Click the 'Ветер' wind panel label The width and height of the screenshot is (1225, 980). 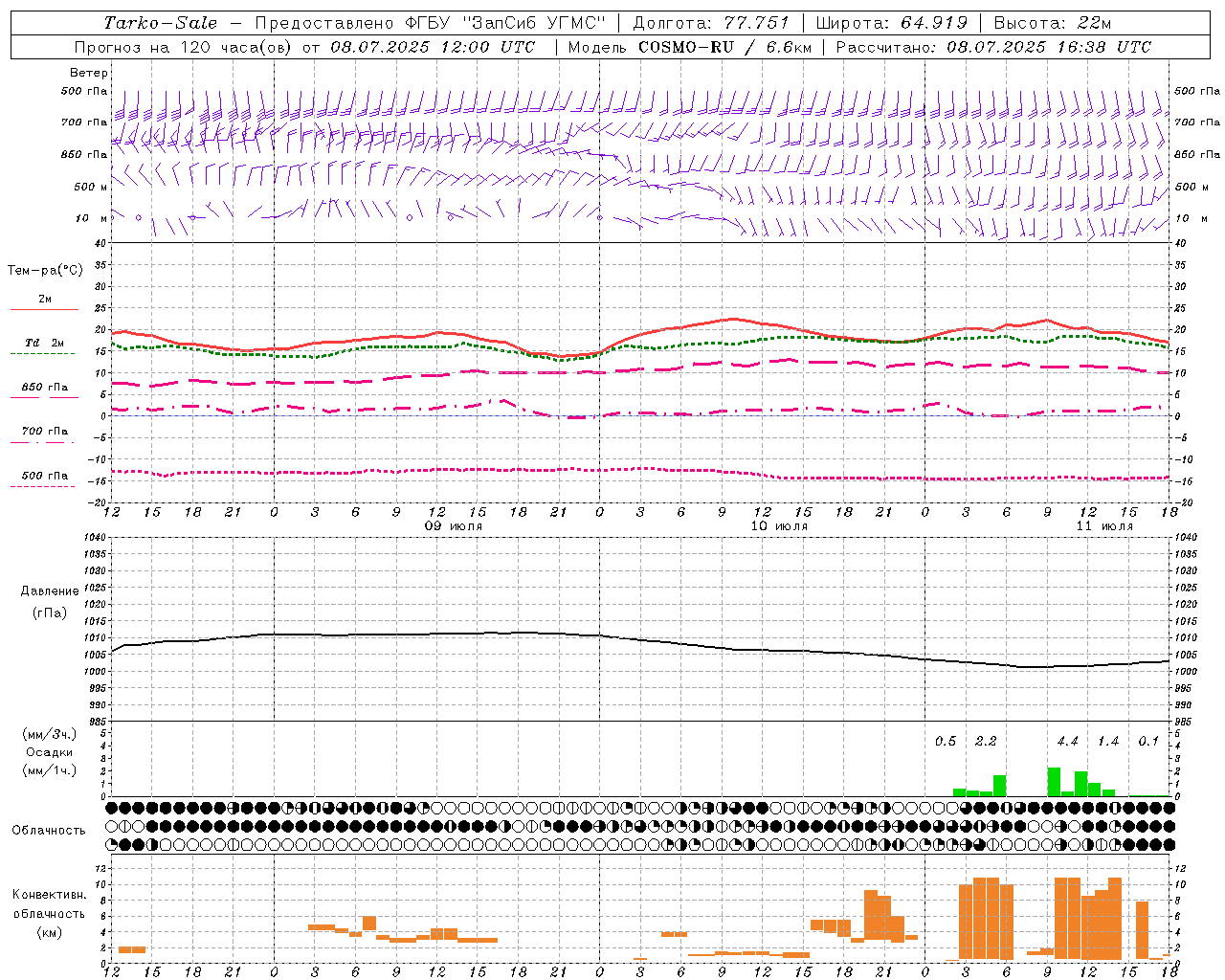pyautogui.click(x=89, y=73)
